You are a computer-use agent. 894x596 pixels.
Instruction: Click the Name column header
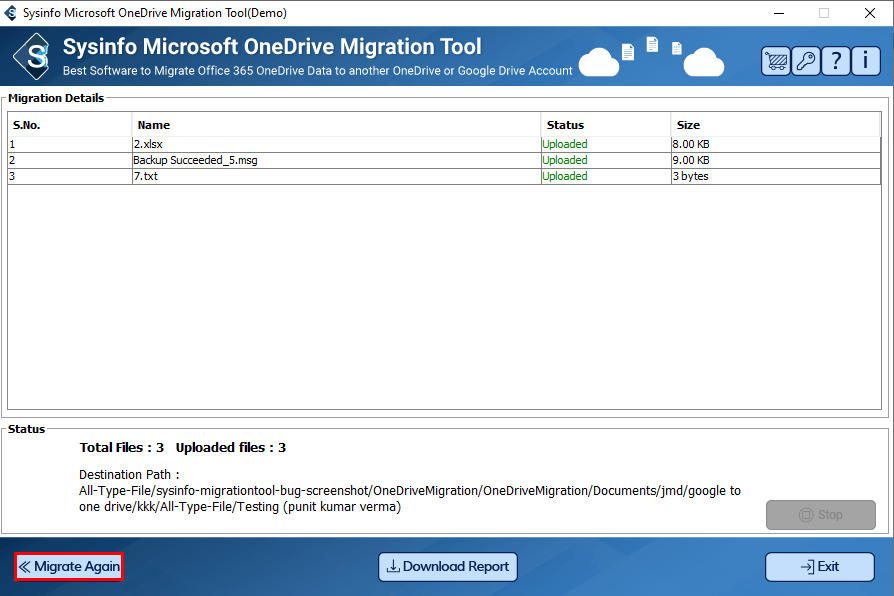click(336, 125)
